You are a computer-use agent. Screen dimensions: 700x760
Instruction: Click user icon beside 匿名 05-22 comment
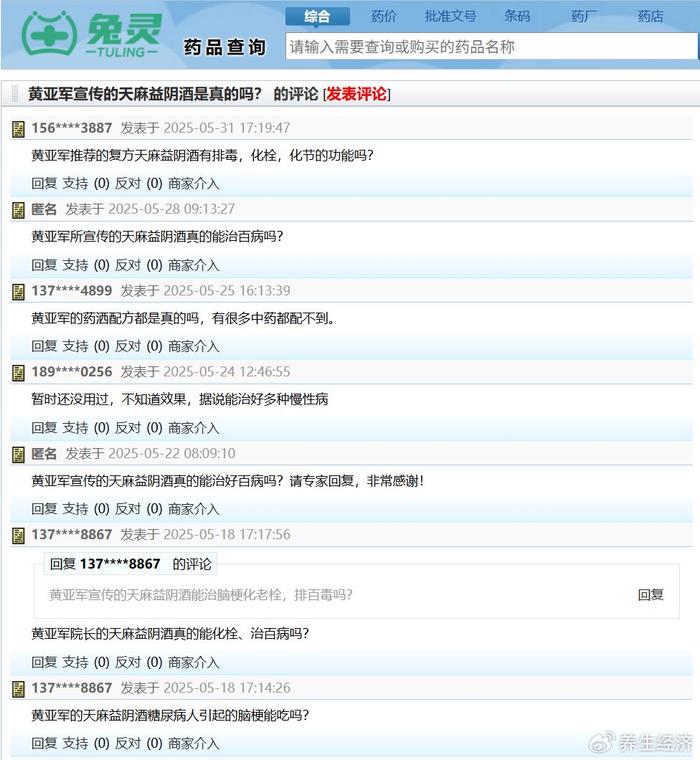pos(18,455)
